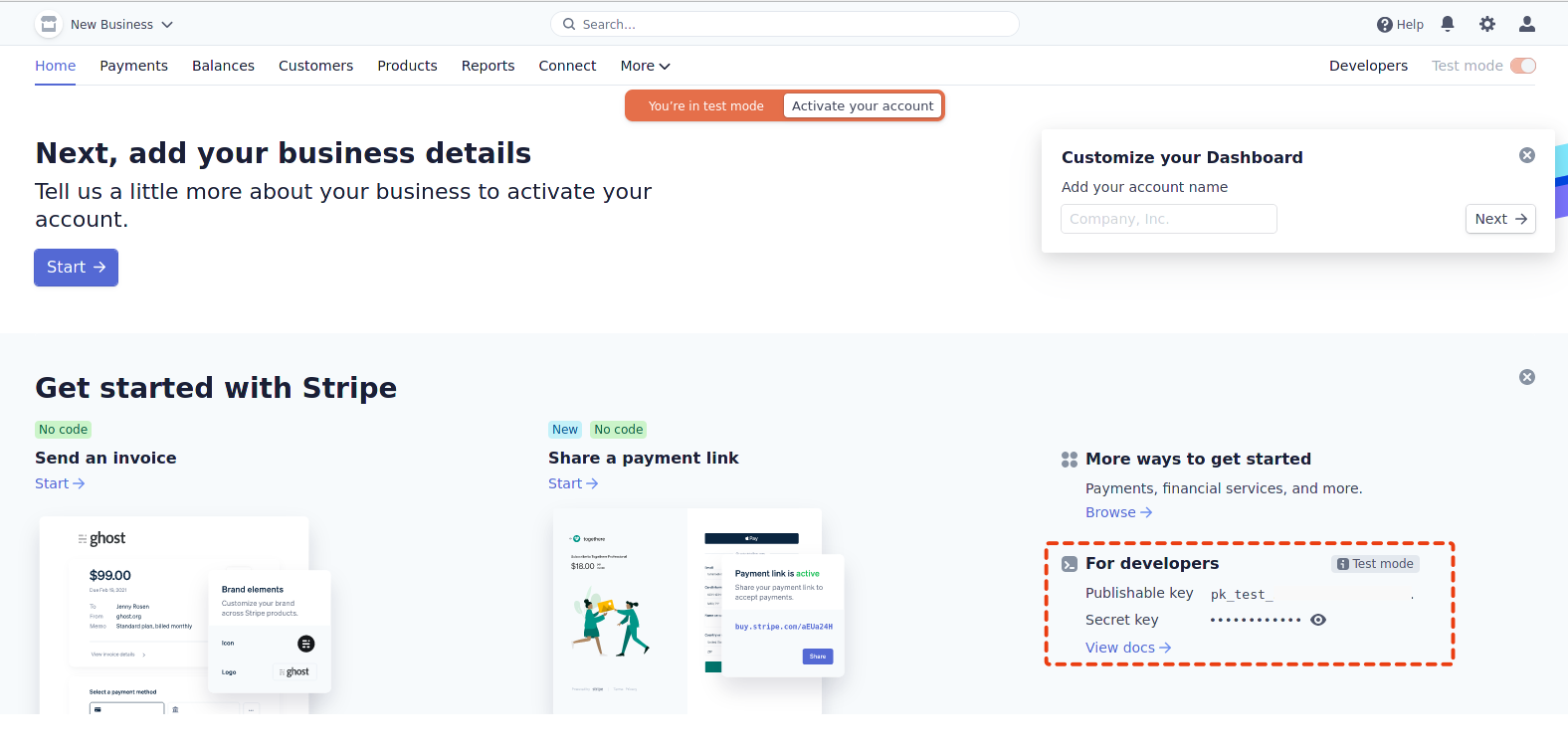1568x752 pixels.
Task: Dismiss the Get started with Stripe section
Action: (1527, 377)
